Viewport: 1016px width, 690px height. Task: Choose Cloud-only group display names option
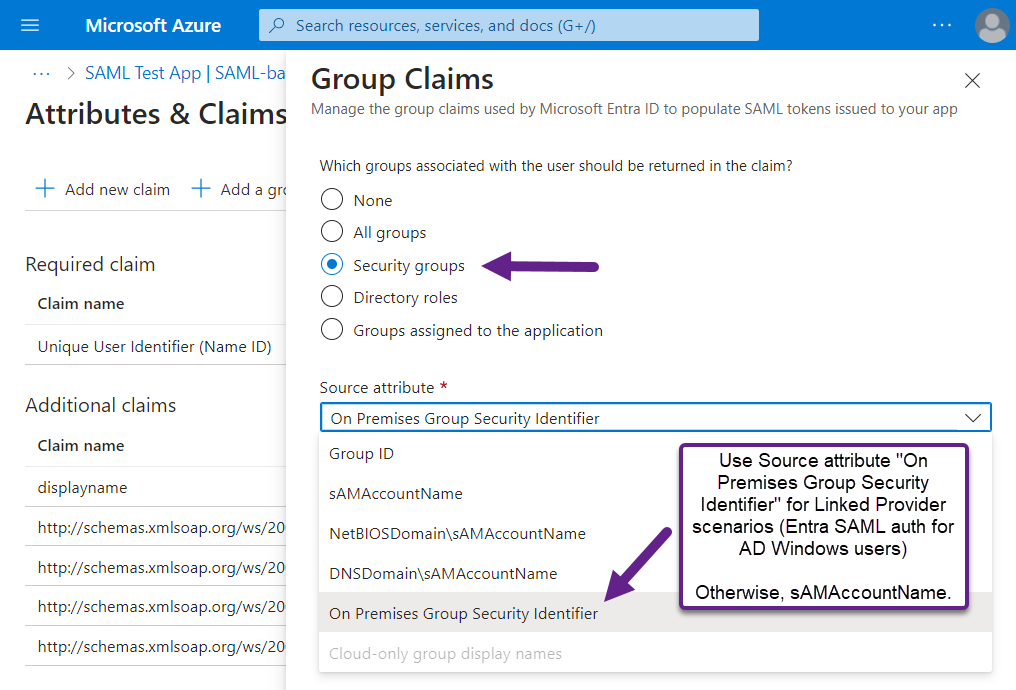[655, 653]
